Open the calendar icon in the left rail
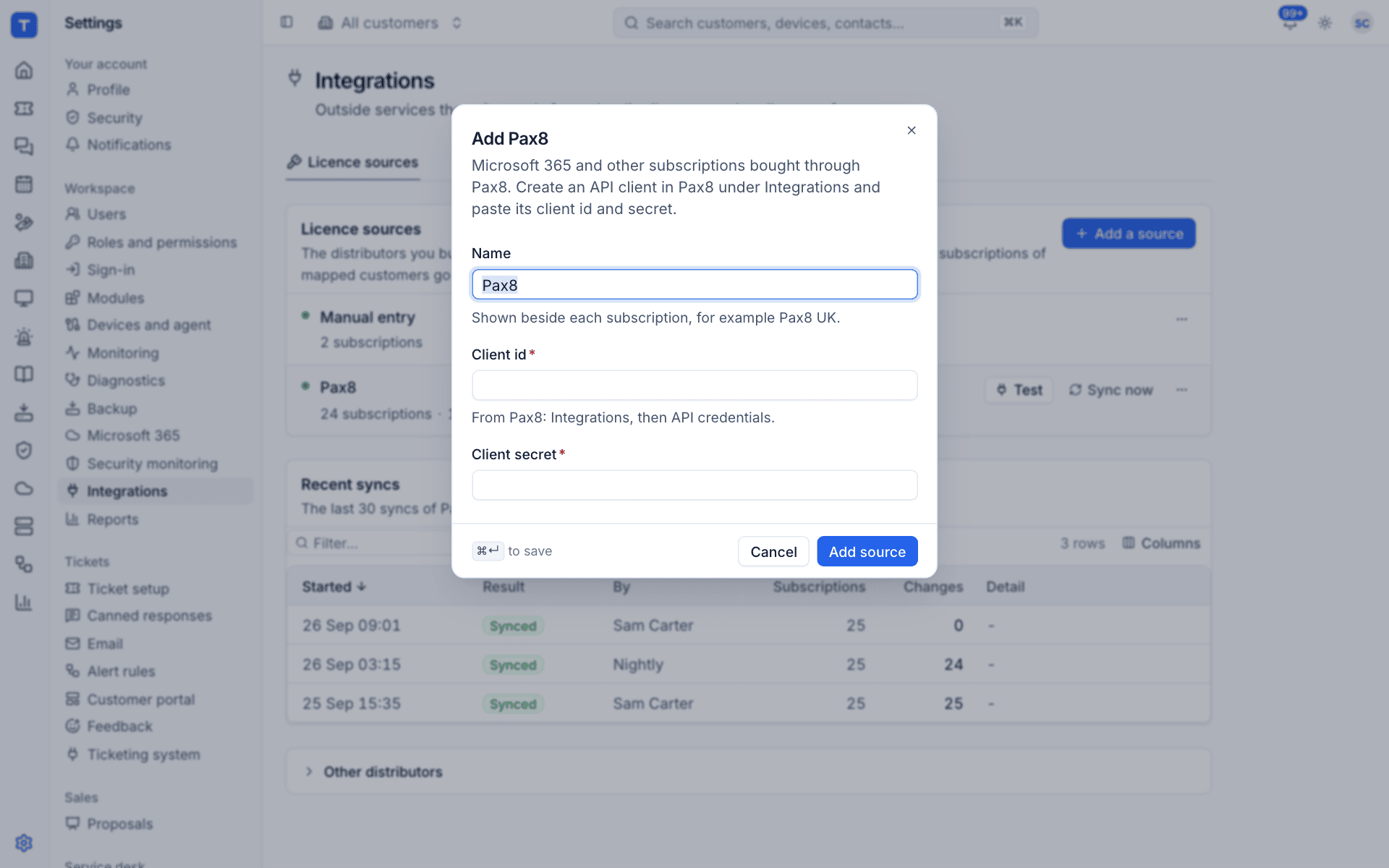The height and width of the screenshot is (868, 1389). 24,184
